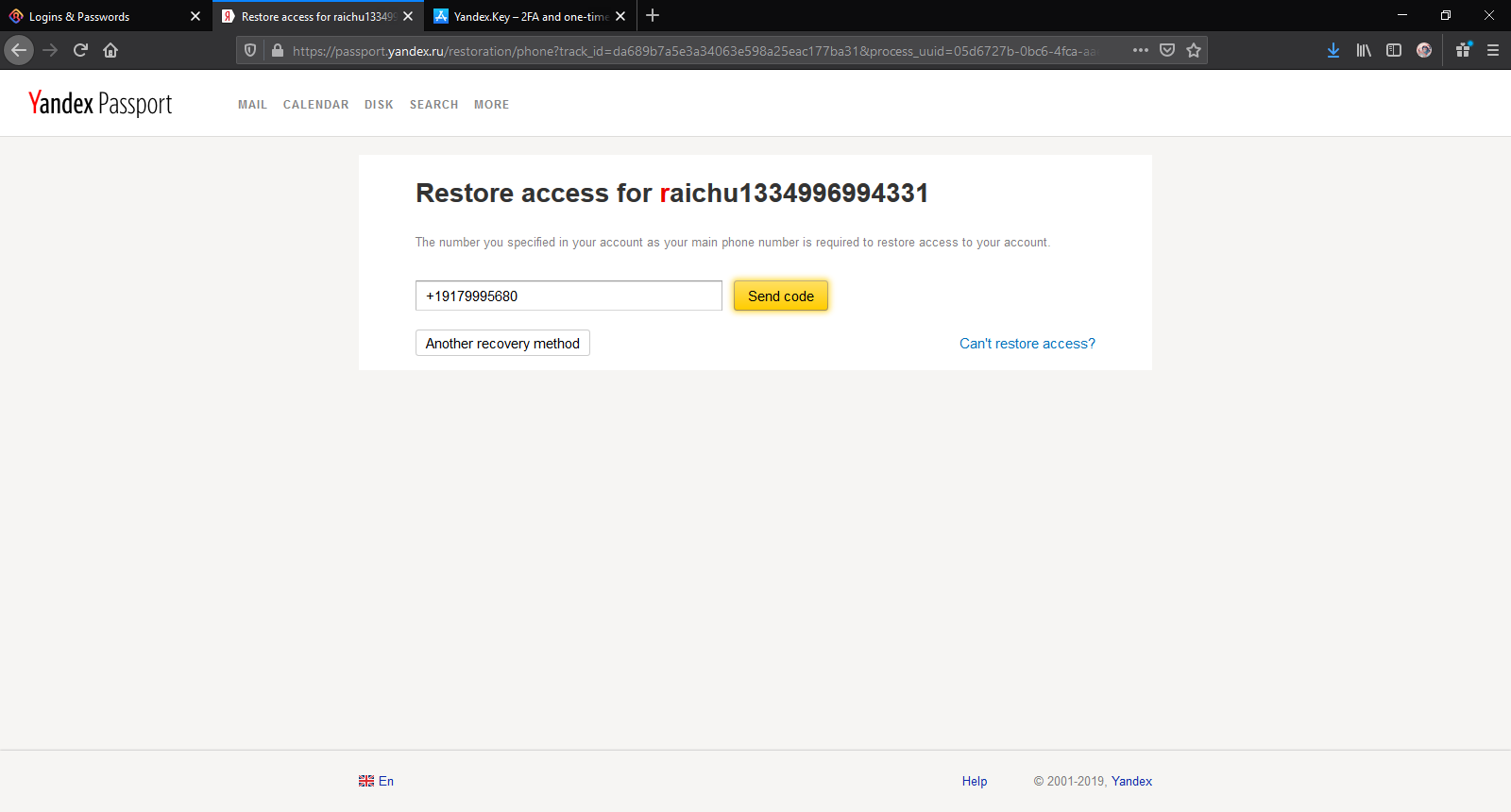Viewport: 1511px width, 812px height.
Task: Click the browser Forward arrow
Action: point(51,50)
